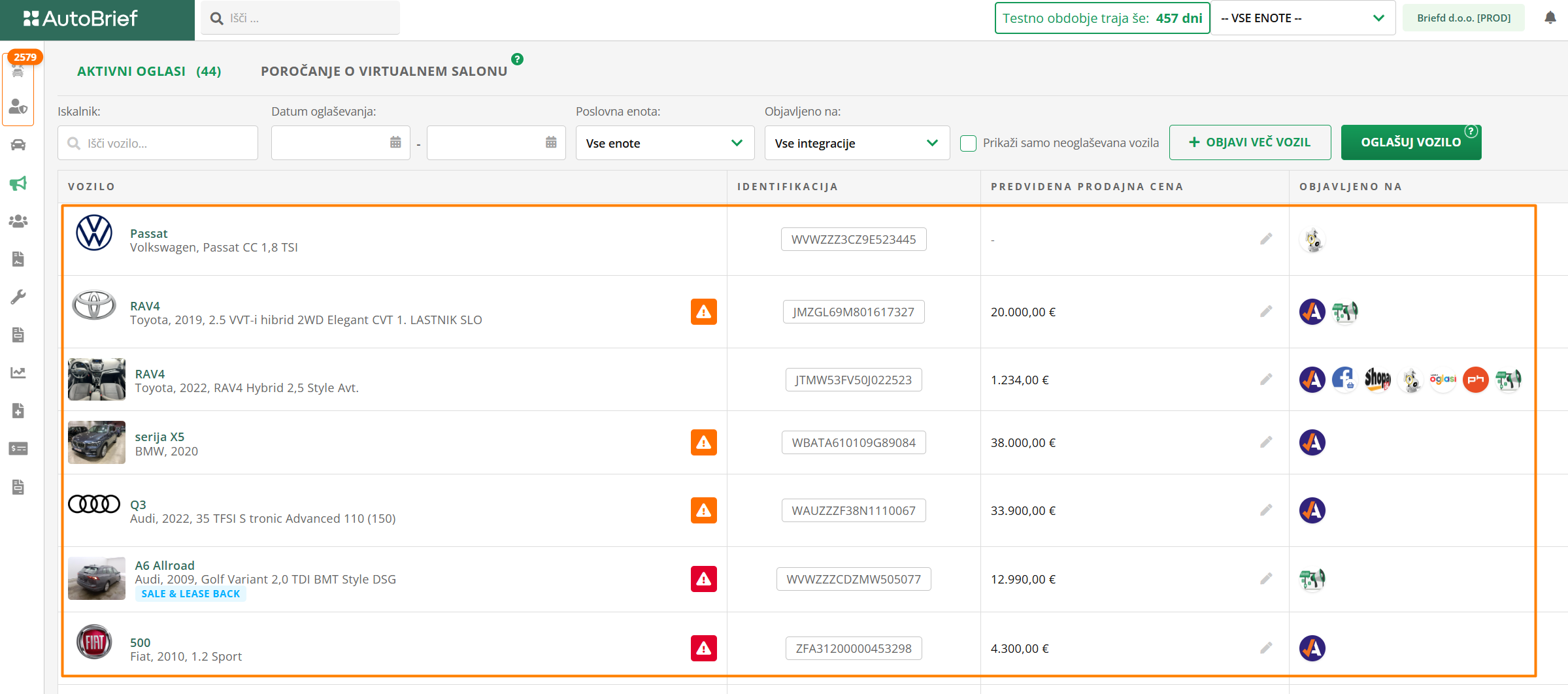Edit price pencil for BMW X5 row

click(1266, 442)
